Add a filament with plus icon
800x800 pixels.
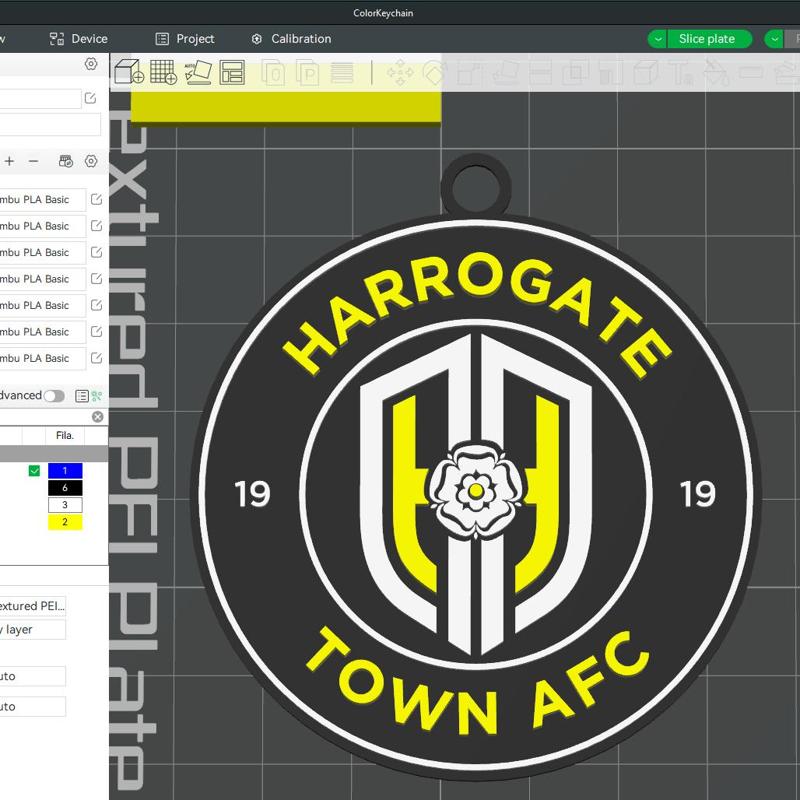pos(9,161)
